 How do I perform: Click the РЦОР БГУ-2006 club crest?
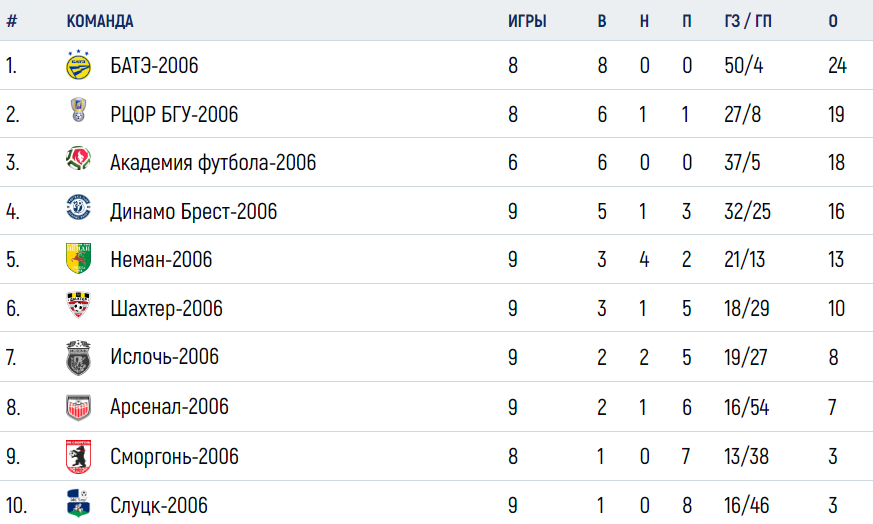(x=79, y=110)
